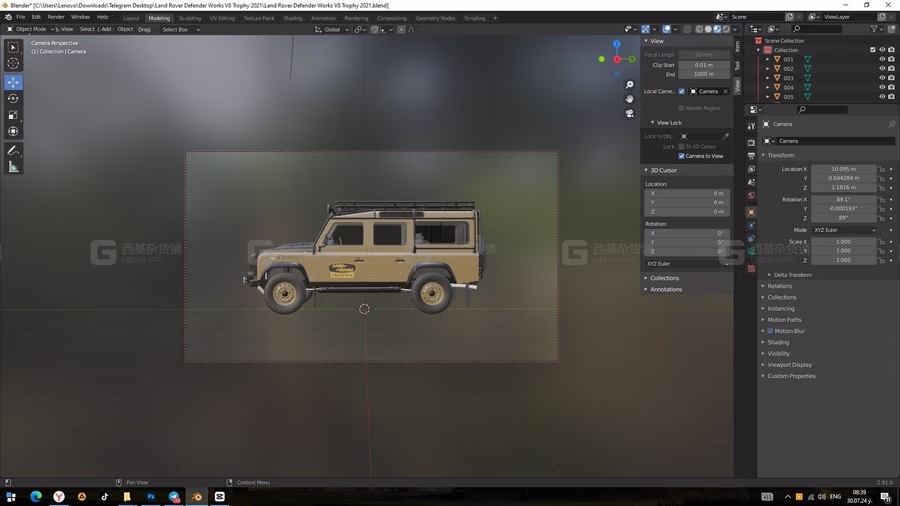This screenshot has width=900, height=506.
Task: Expand the Relations panel
Action: point(777,286)
